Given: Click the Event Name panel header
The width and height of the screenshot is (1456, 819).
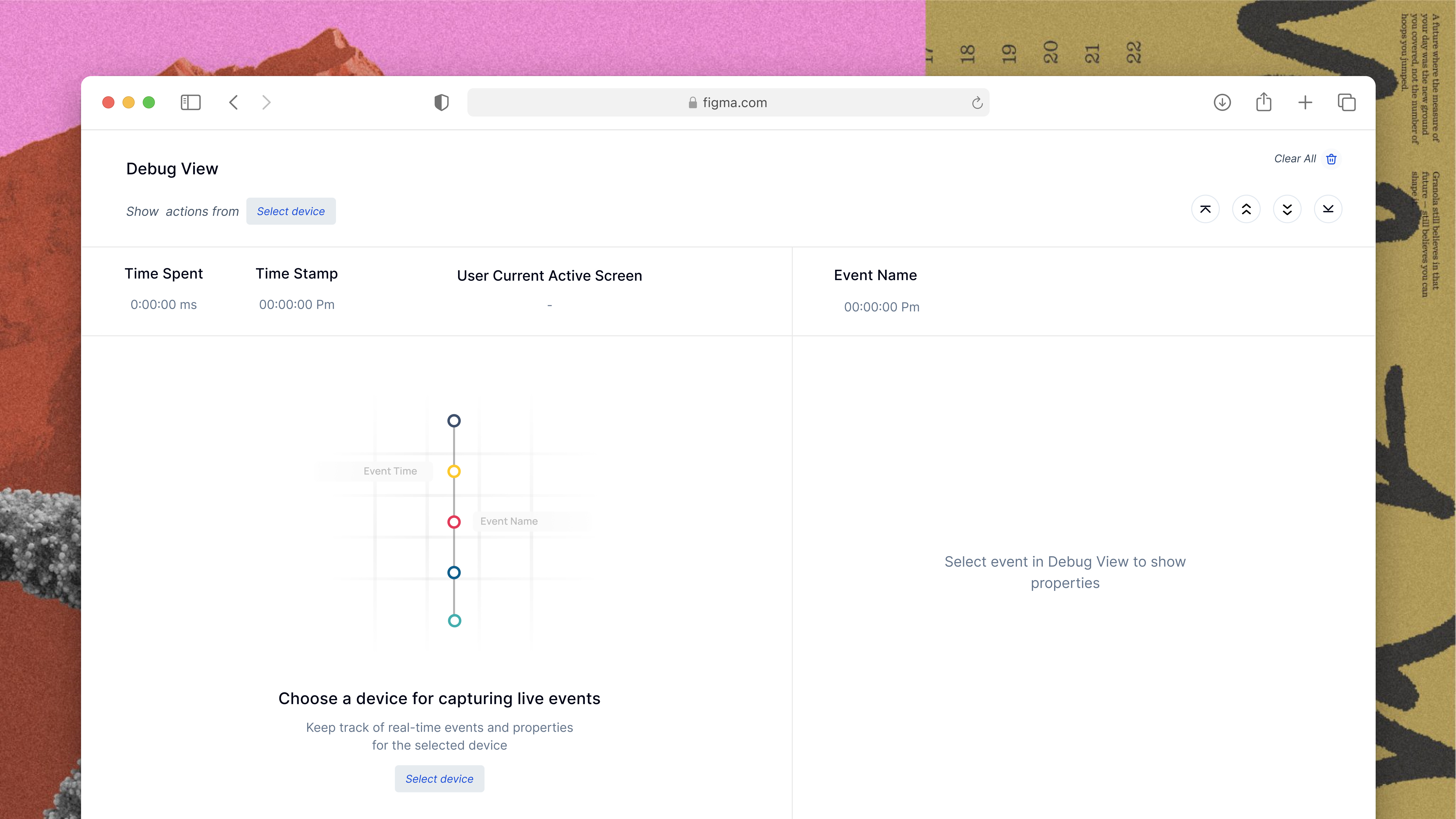Looking at the screenshot, I should coord(876,275).
